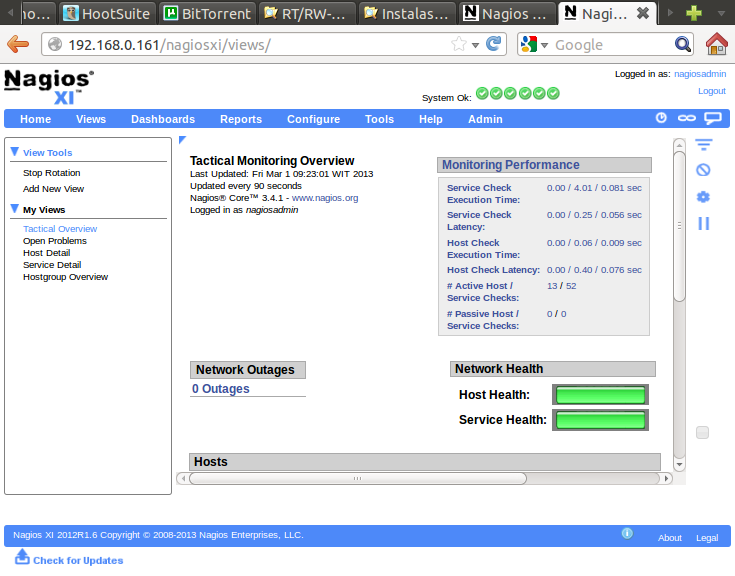Open the Configure menu

(x=313, y=119)
